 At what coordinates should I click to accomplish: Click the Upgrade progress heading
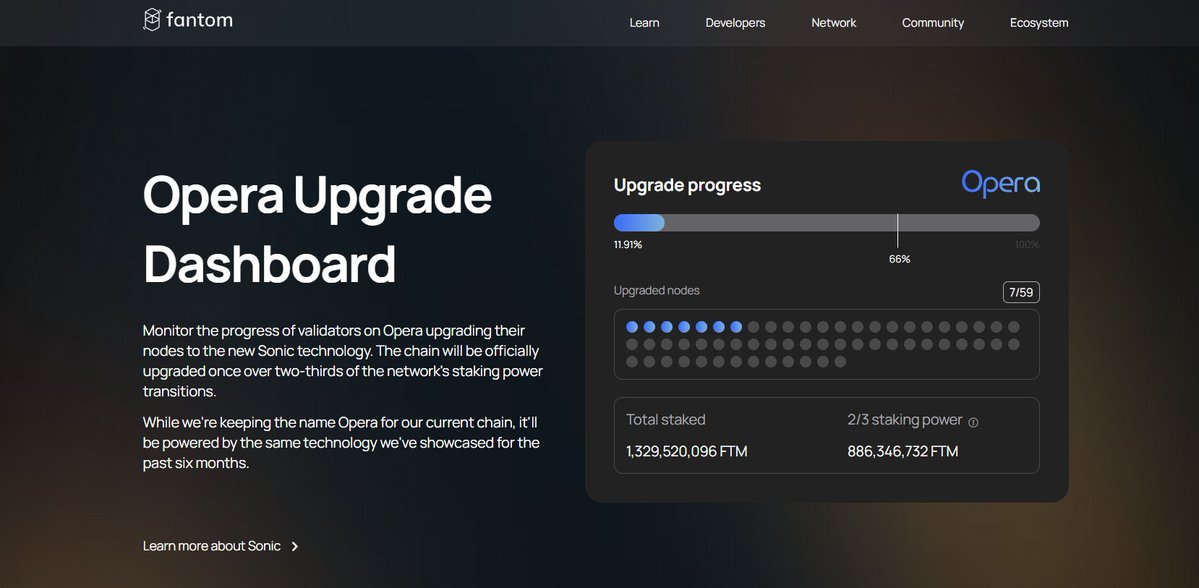click(x=687, y=185)
